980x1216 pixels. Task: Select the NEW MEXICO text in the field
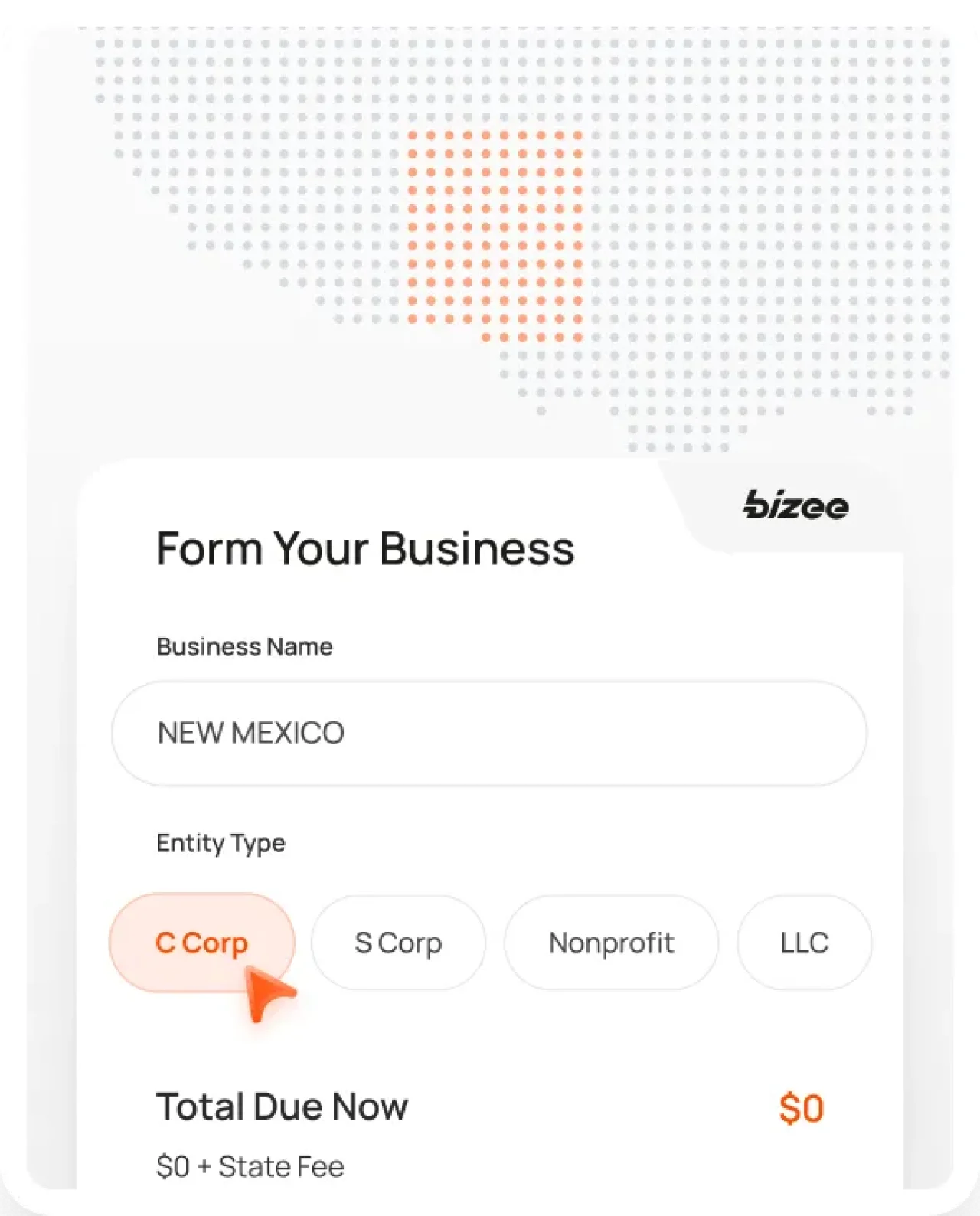coord(250,733)
